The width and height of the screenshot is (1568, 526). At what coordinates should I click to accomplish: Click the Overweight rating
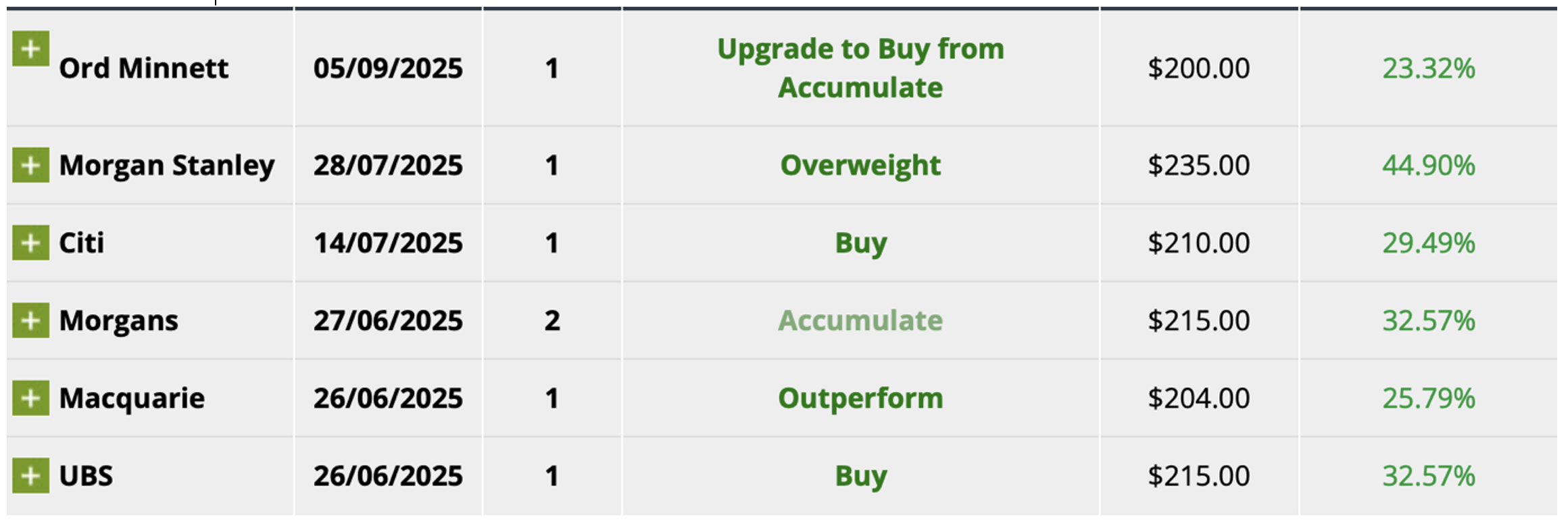[860, 166]
